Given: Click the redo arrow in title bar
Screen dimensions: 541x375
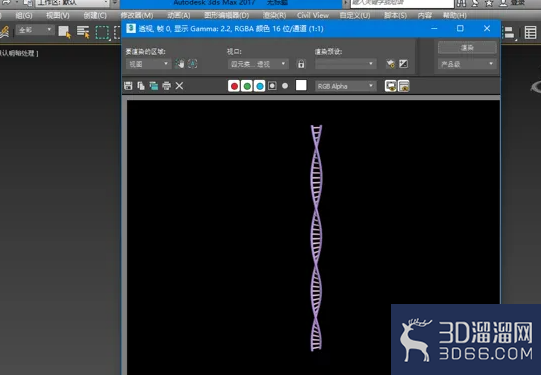Looking at the screenshot, I should click(x=6, y=3).
